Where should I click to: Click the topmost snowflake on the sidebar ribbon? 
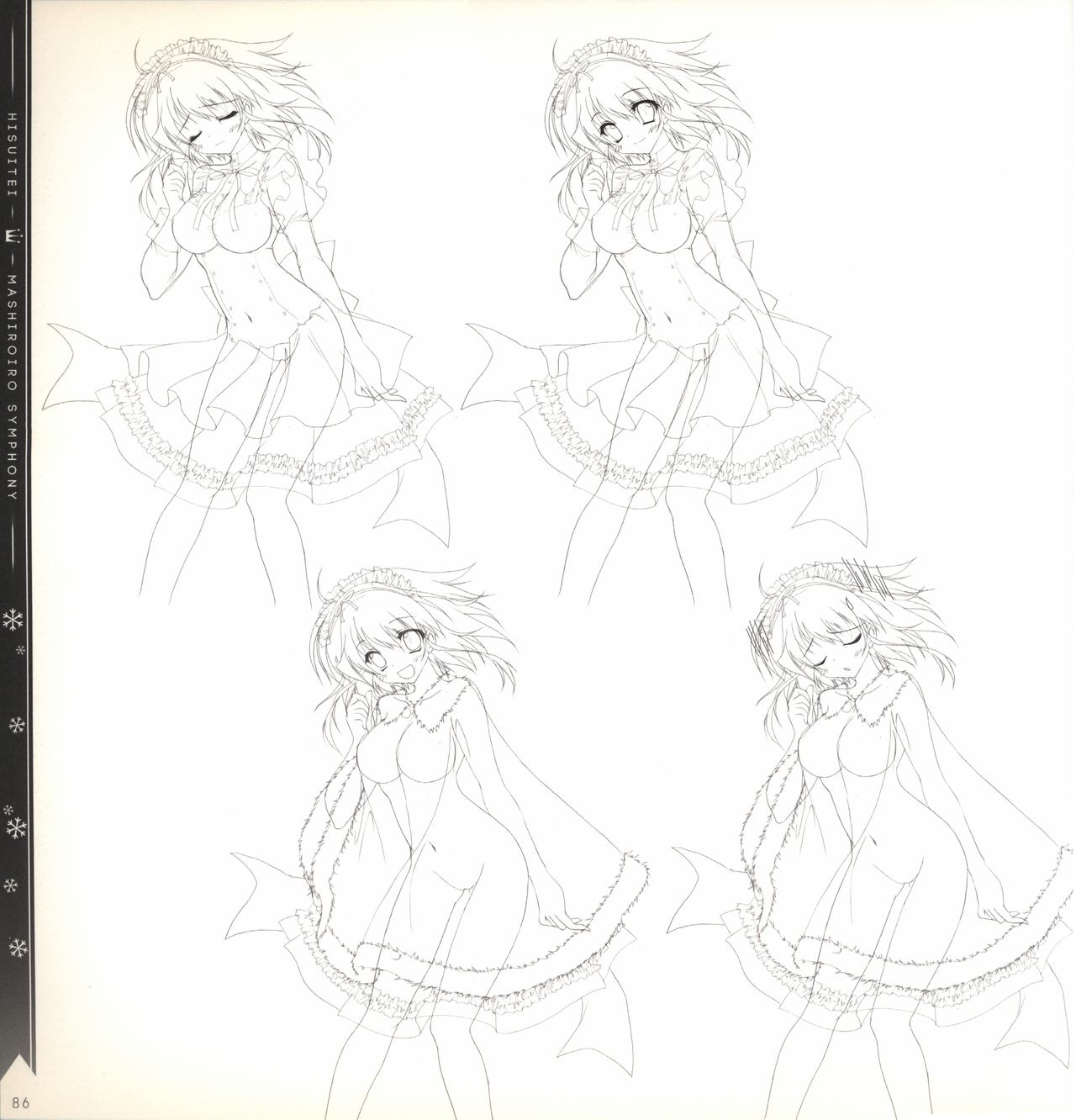pyautogui.click(x=14, y=621)
